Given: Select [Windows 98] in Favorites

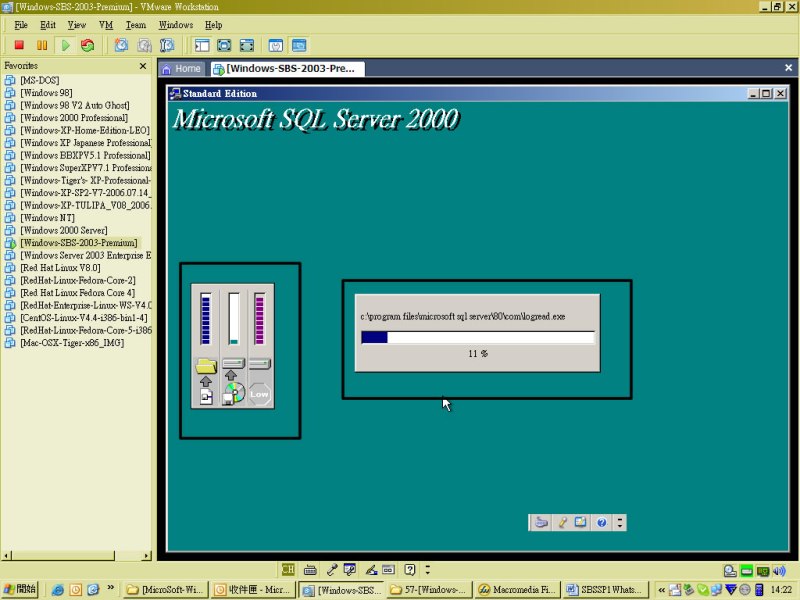Looking at the screenshot, I should [46, 92].
